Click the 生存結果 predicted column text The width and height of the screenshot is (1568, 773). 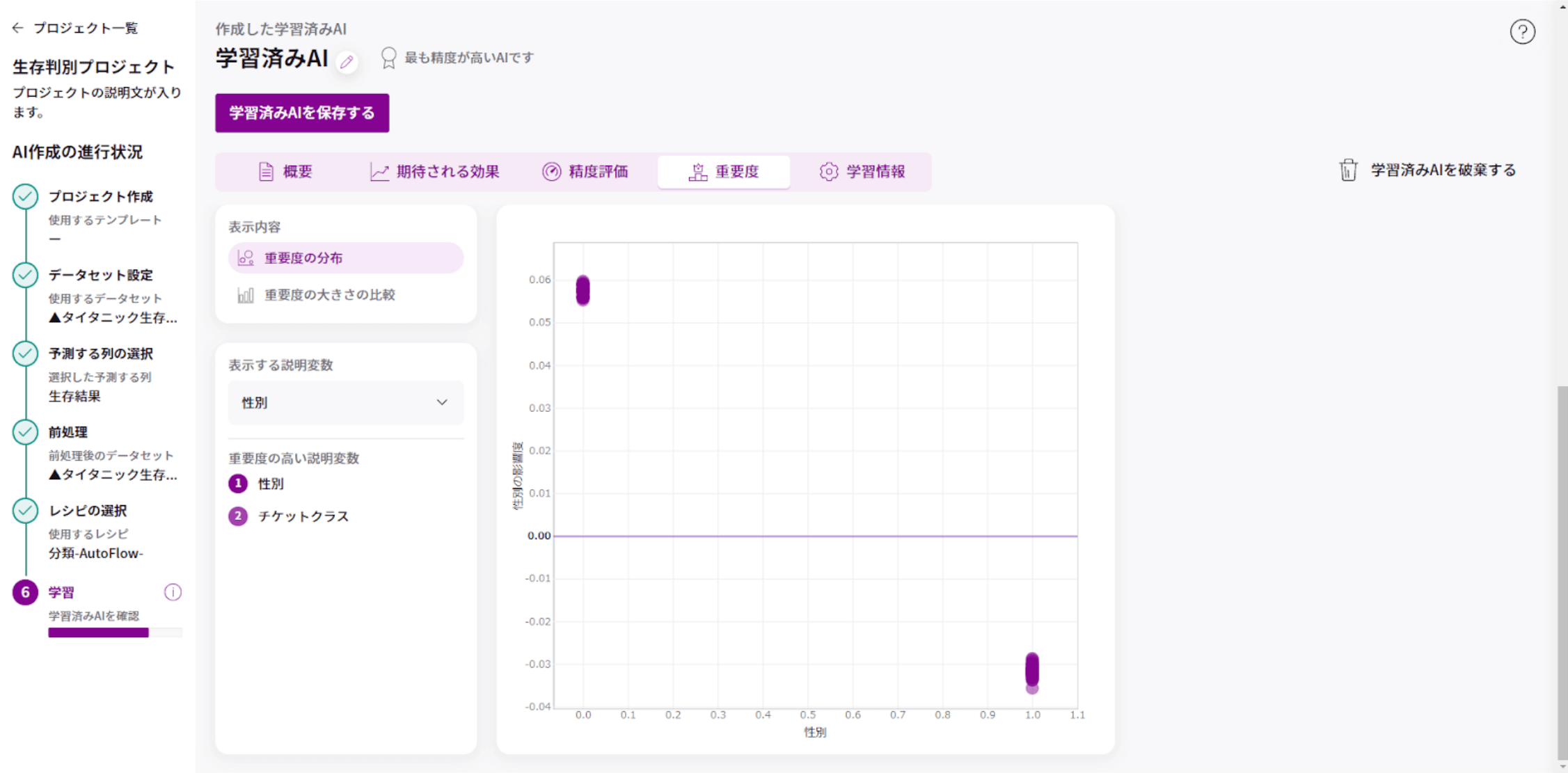point(74,397)
